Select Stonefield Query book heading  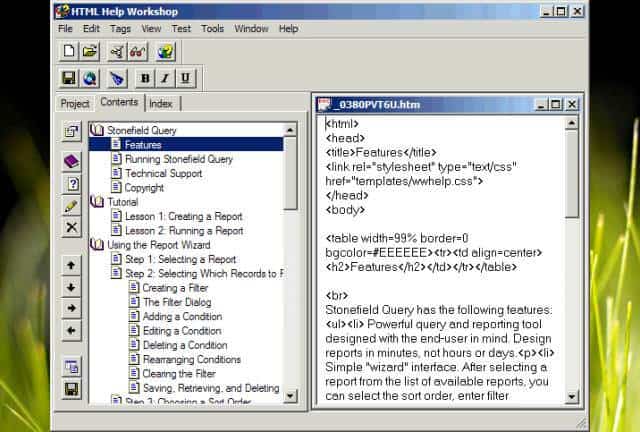pos(142,130)
